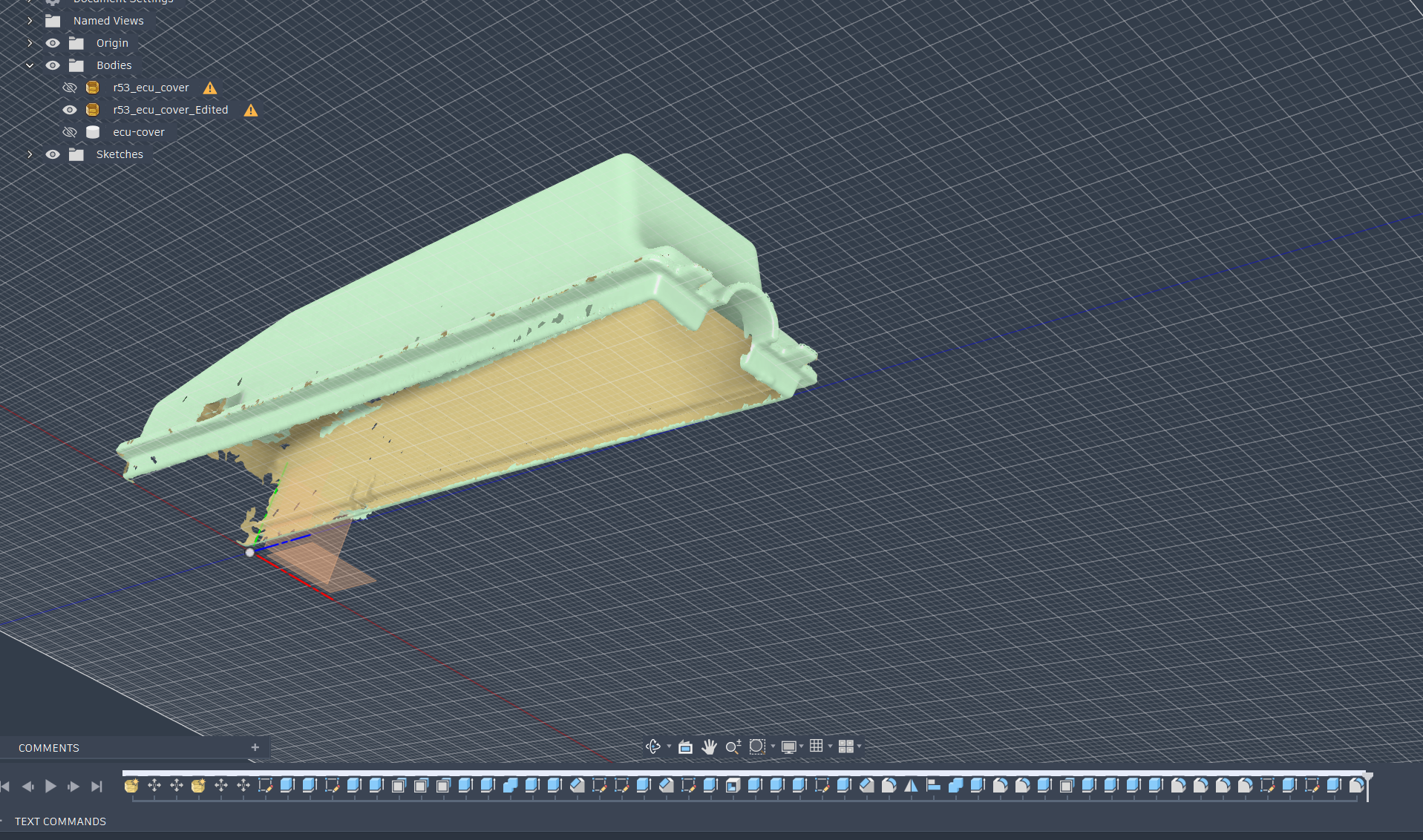Viewport: 1423px width, 840px height.
Task: Click the Sketches folder icon
Action: [76, 154]
